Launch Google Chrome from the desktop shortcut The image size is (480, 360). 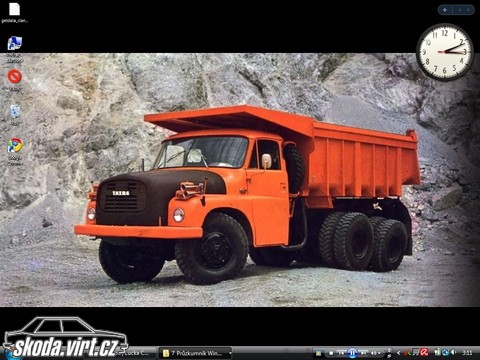(15, 145)
